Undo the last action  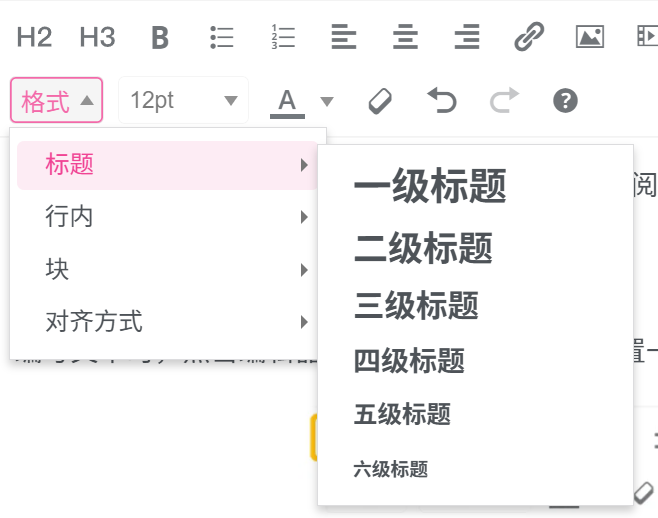pos(442,100)
